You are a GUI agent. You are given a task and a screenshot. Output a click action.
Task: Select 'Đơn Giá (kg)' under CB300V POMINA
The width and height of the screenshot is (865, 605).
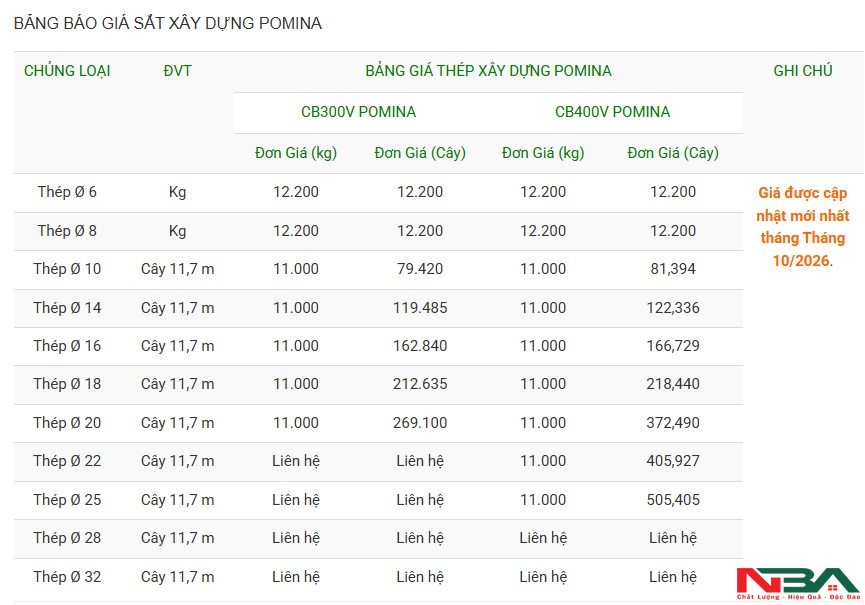[x=296, y=153]
